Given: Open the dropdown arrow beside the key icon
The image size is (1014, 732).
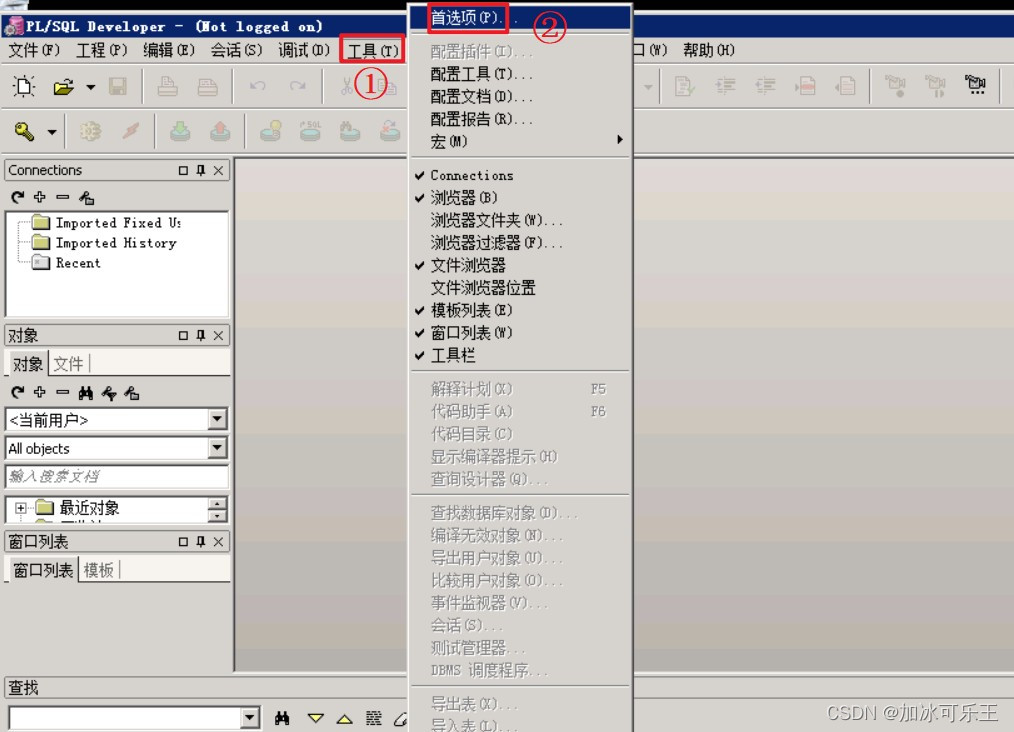Looking at the screenshot, I should point(52,132).
